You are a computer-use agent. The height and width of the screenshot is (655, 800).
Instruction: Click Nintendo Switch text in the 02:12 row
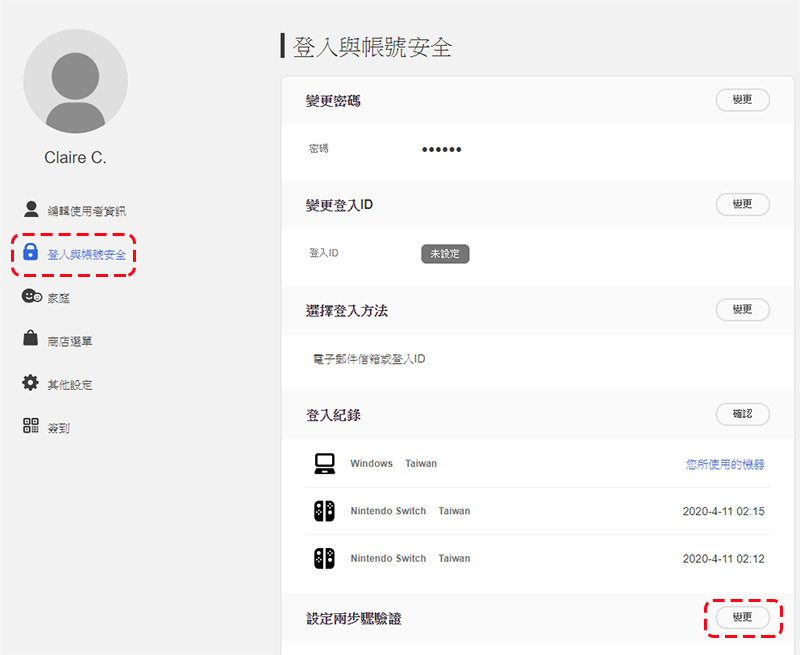(388, 559)
